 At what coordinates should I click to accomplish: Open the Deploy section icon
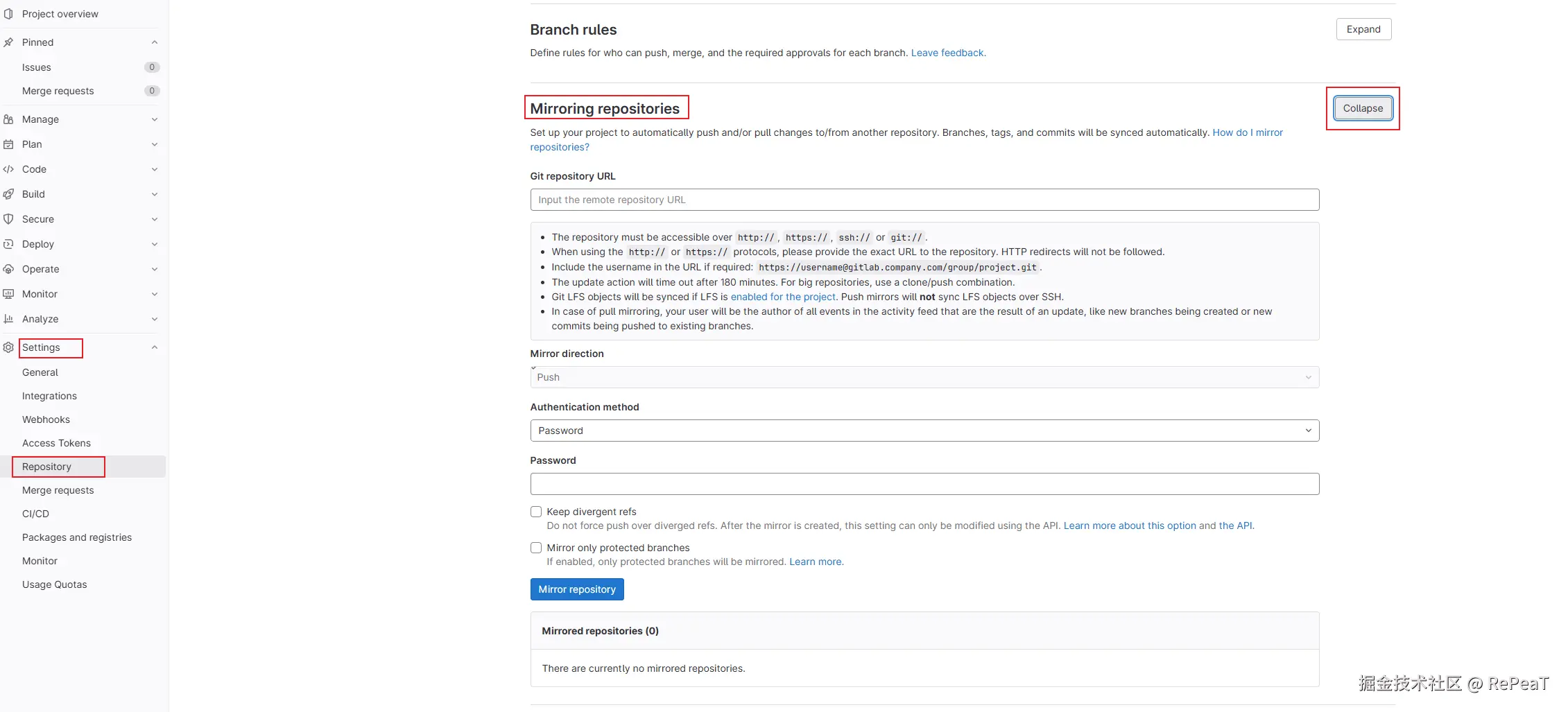tap(8, 243)
